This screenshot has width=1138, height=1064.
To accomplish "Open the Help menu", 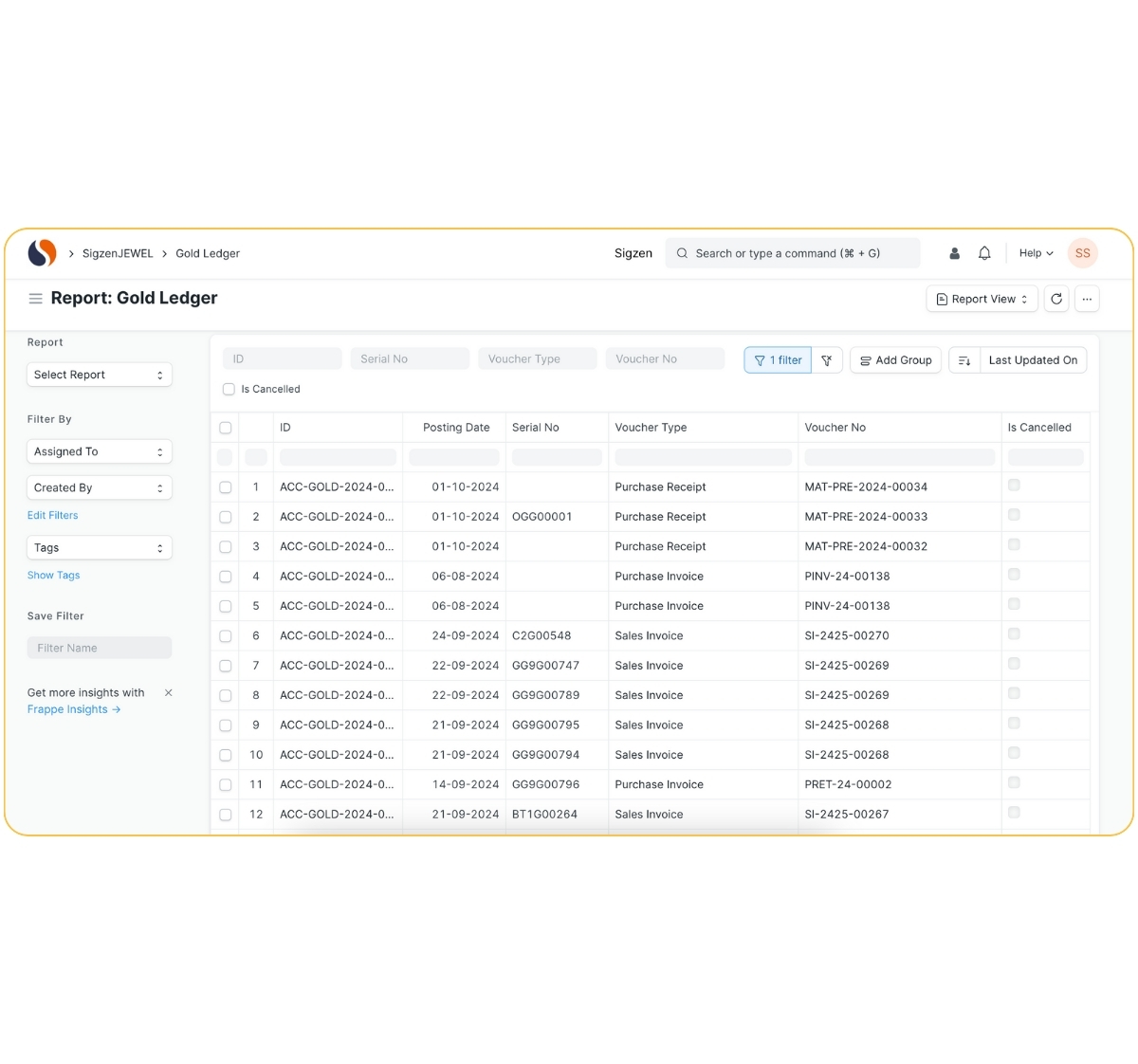I will (x=1036, y=253).
